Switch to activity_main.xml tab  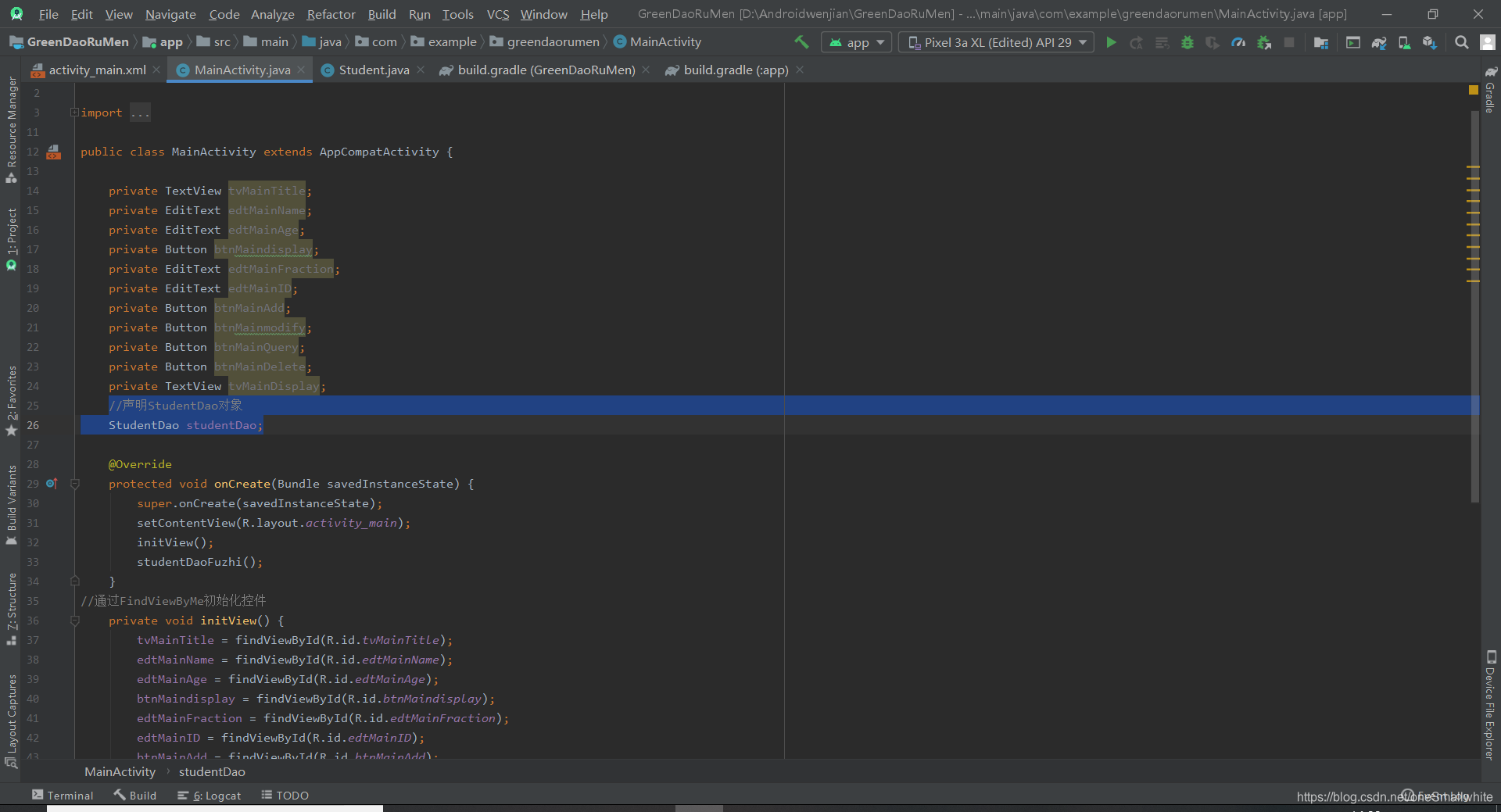(97, 70)
